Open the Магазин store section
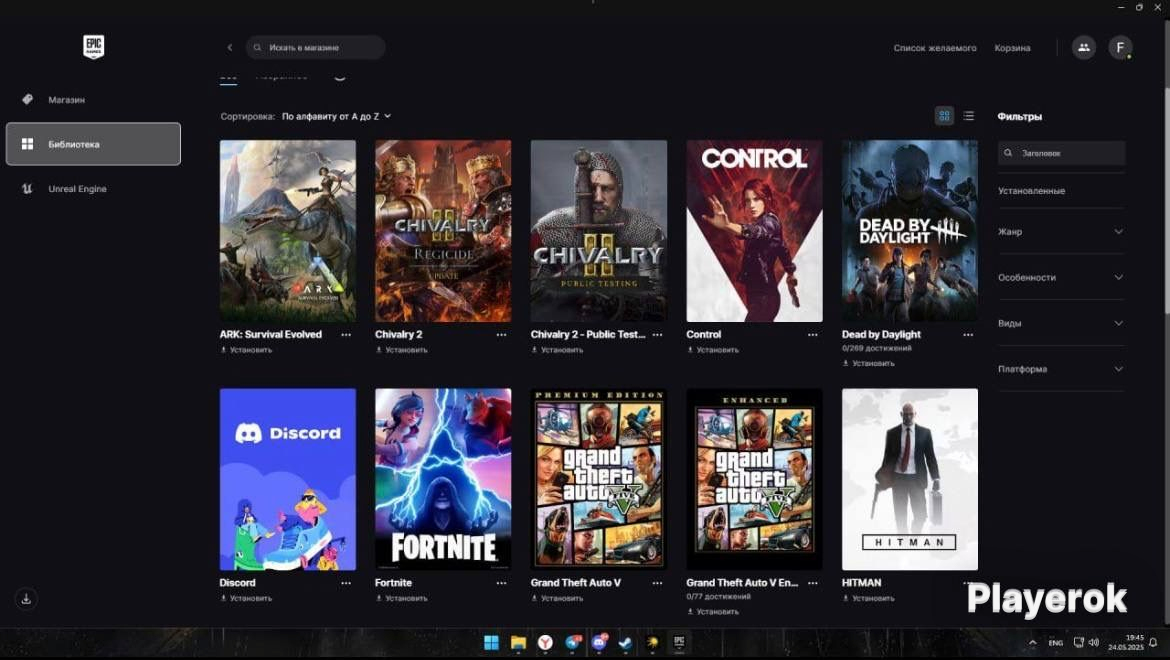The image size is (1170, 660). pyautogui.click(x=66, y=99)
